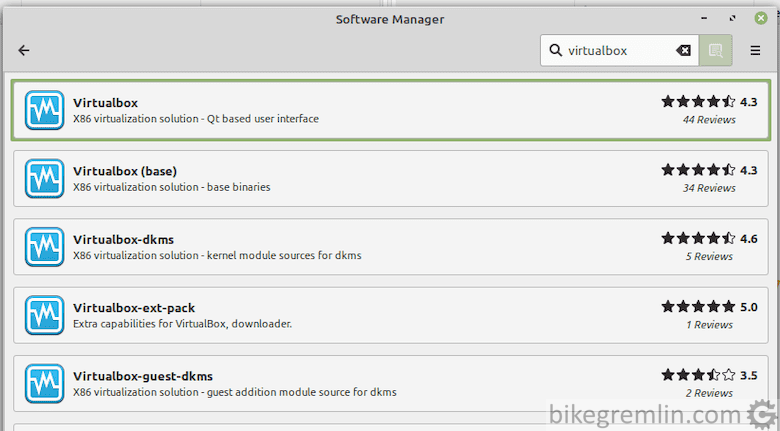Image resolution: width=780 pixels, height=431 pixels.
Task: Click the Virtualbox (base) app icon
Action: (44, 178)
